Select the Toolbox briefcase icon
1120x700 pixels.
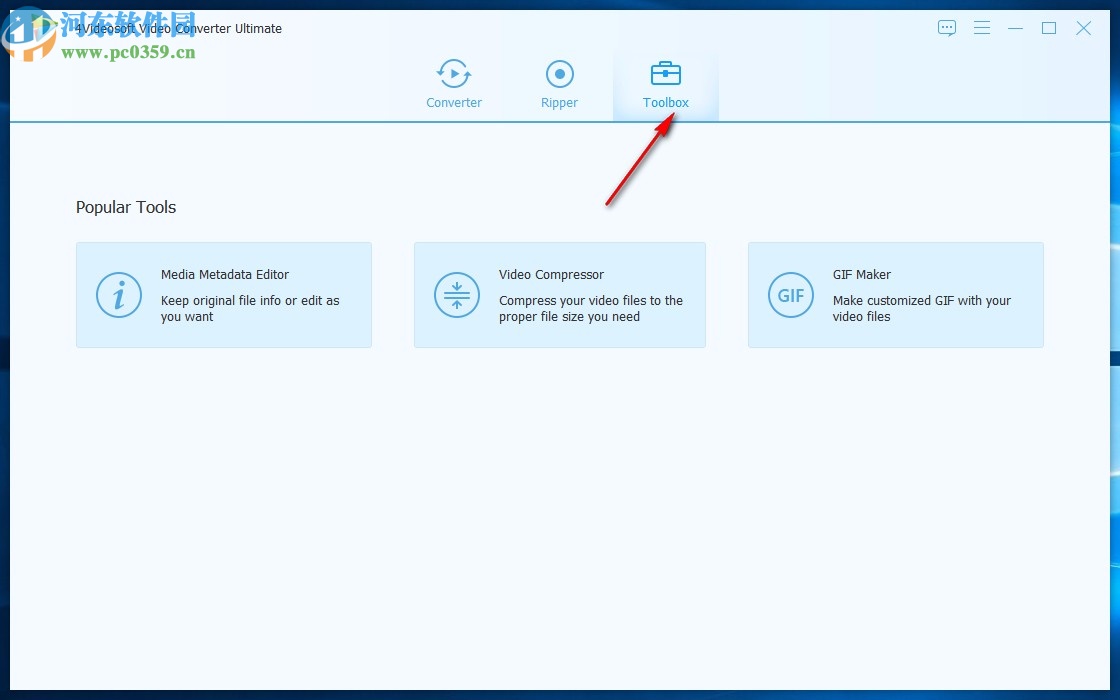point(666,74)
